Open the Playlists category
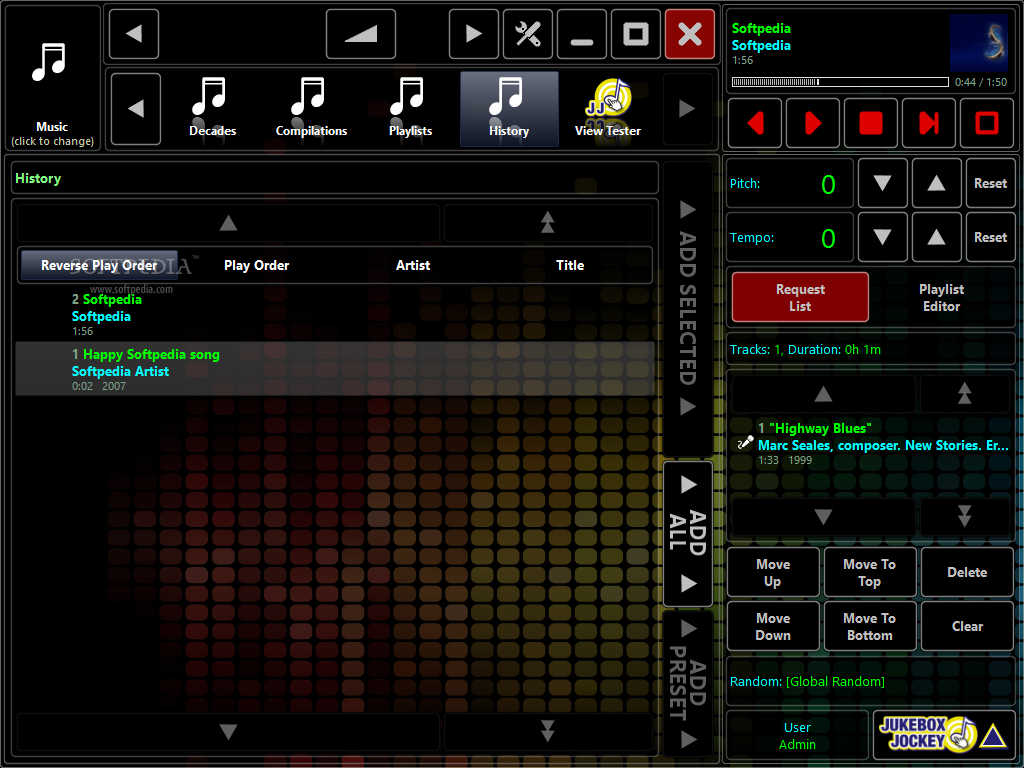 click(410, 108)
